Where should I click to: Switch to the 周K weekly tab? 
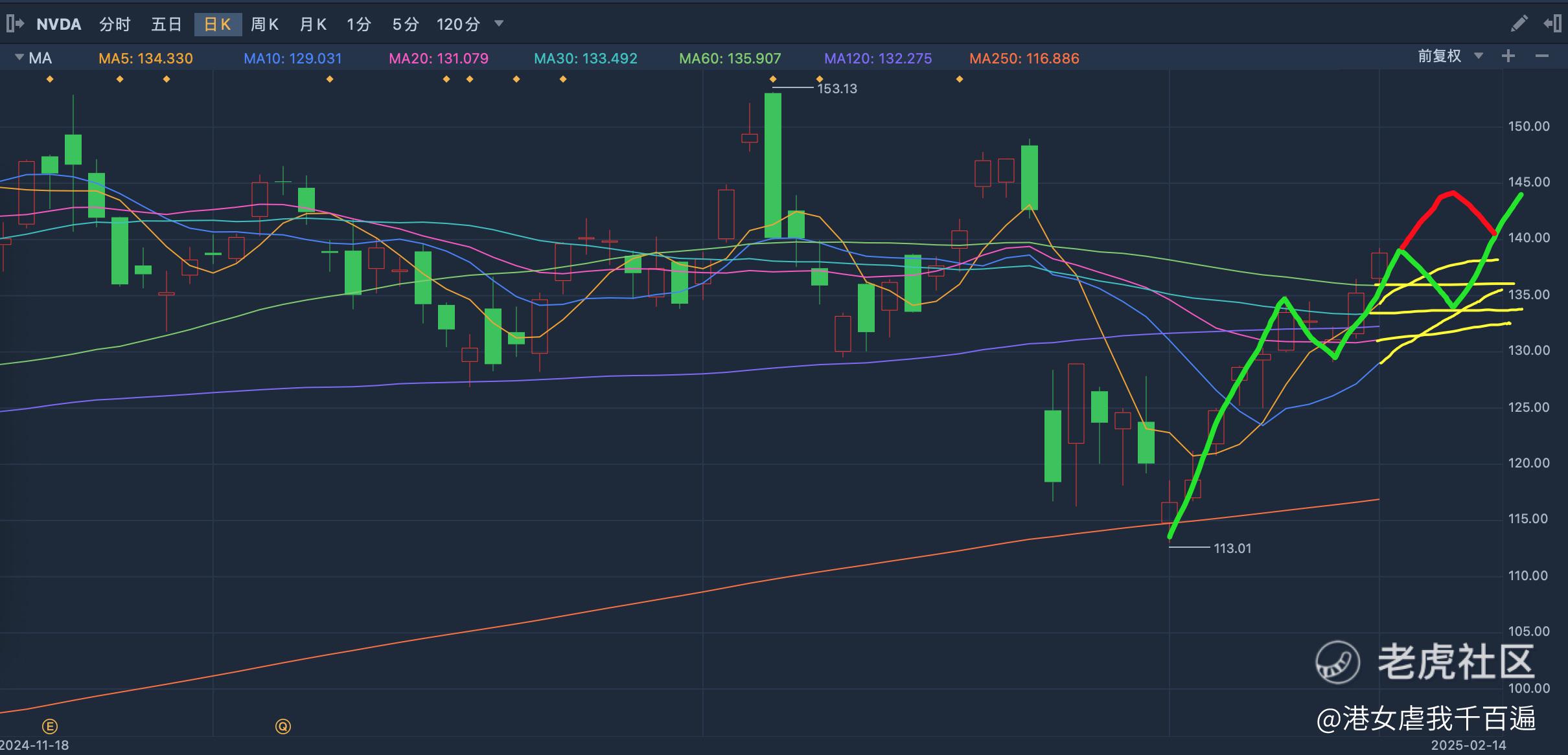tap(264, 25)
